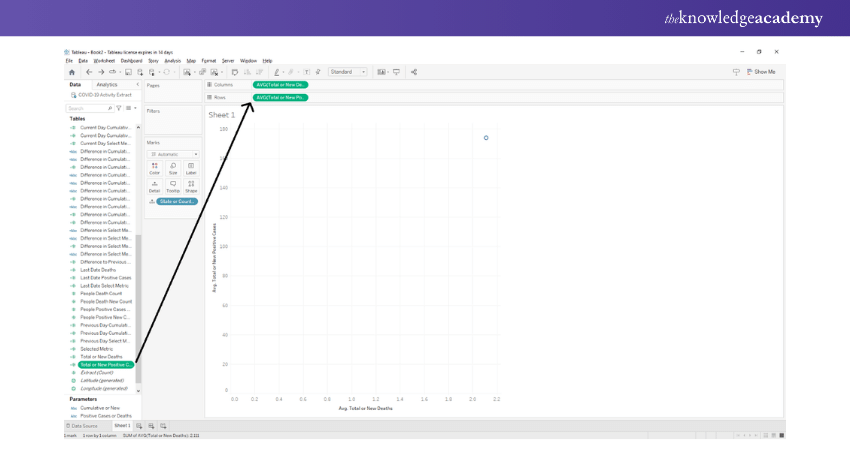850x450 pixels.
Task: Click the Tooltip card in Marks
Action: coord(173,186)
